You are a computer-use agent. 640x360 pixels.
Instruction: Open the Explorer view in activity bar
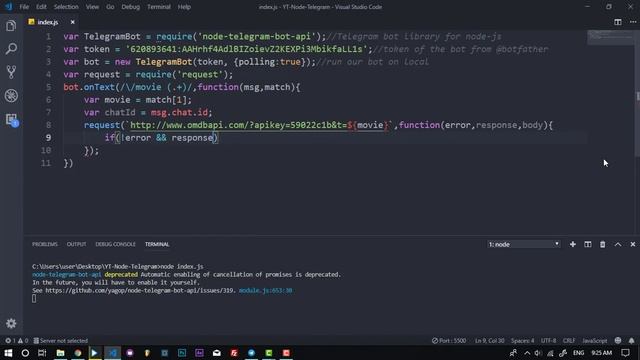coord(11,26)
